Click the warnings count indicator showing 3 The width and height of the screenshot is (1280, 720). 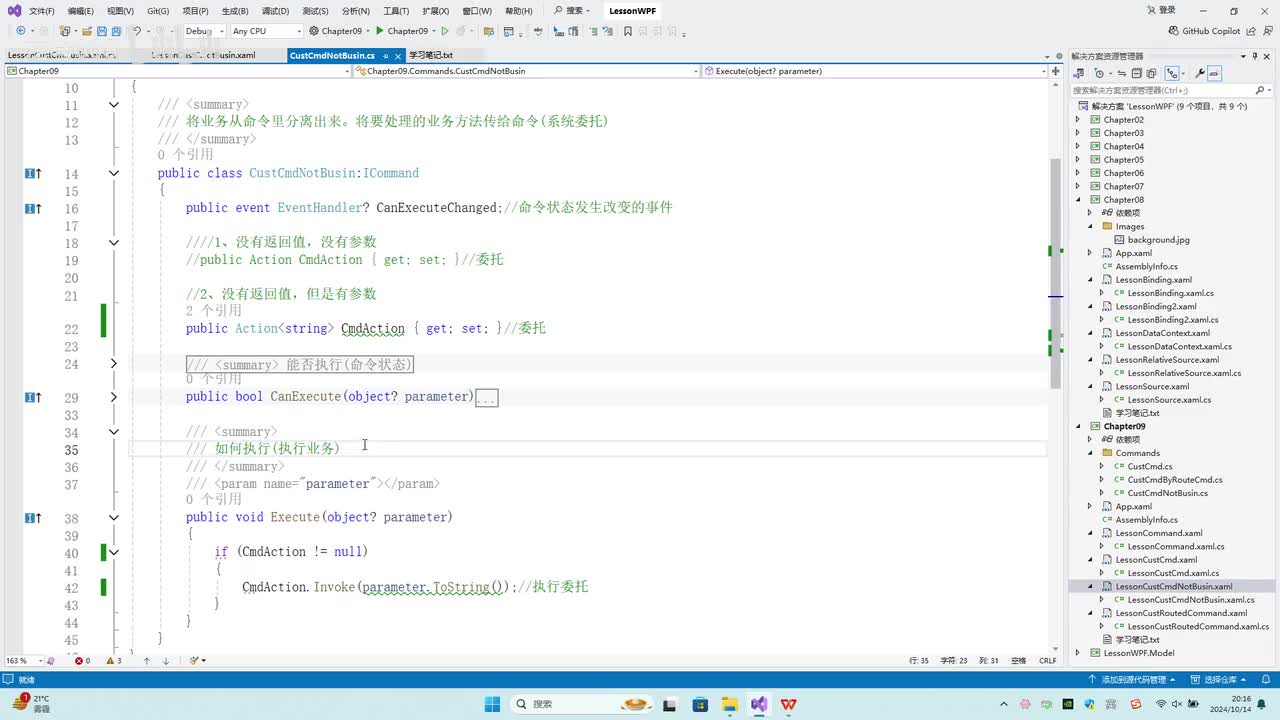point(114,661)
